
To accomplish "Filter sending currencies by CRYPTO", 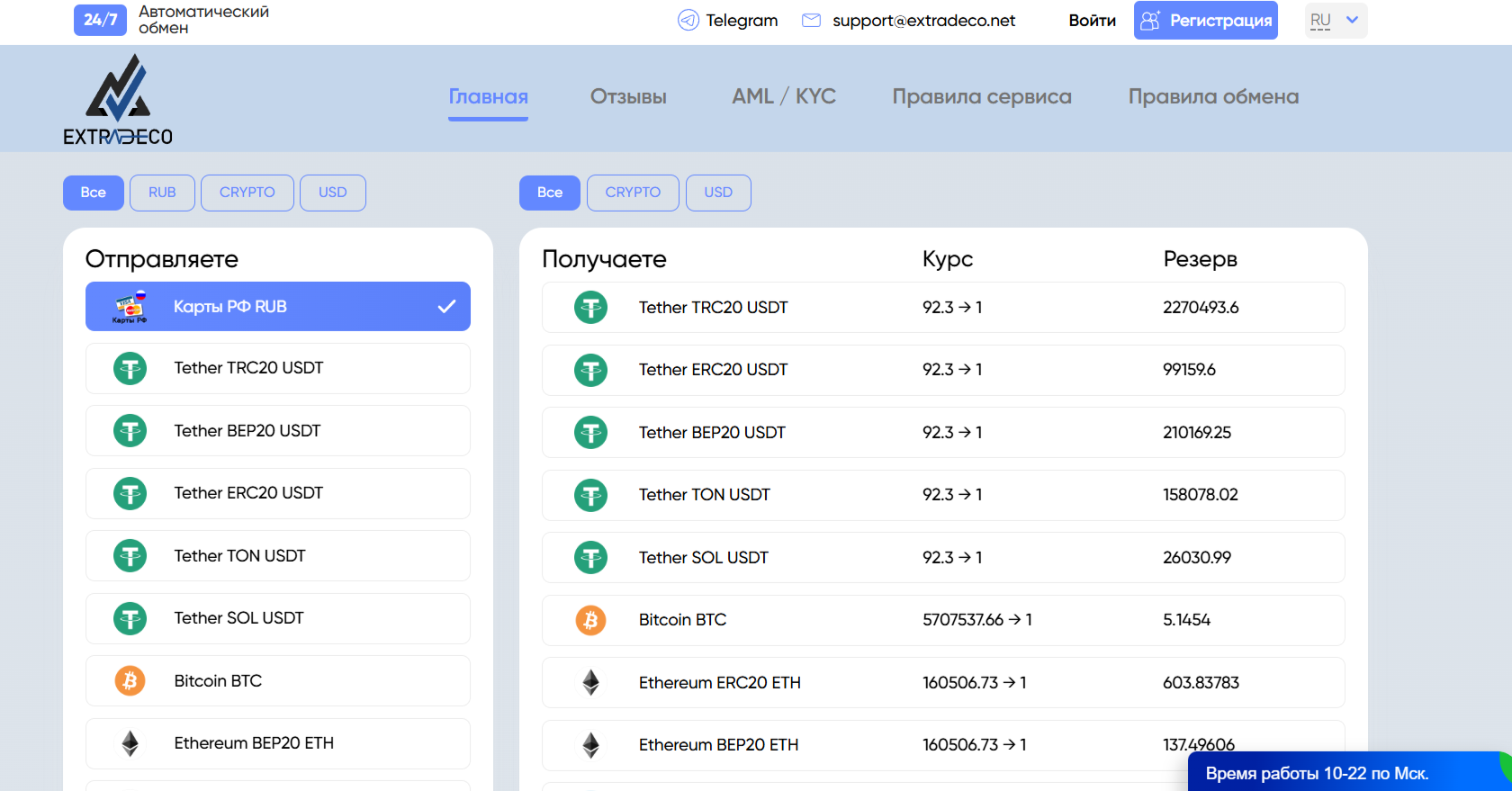I will point(247,193).
